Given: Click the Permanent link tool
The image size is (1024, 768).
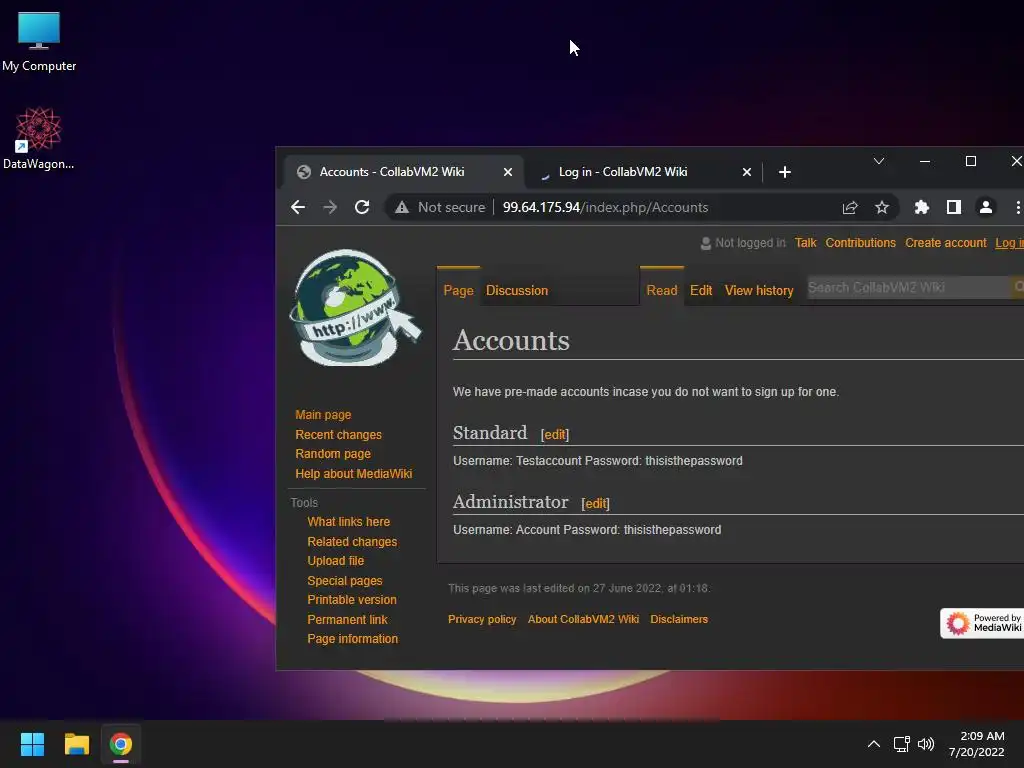Looking at the screenshot, I should pyautogui.click(x=347, y=620).
